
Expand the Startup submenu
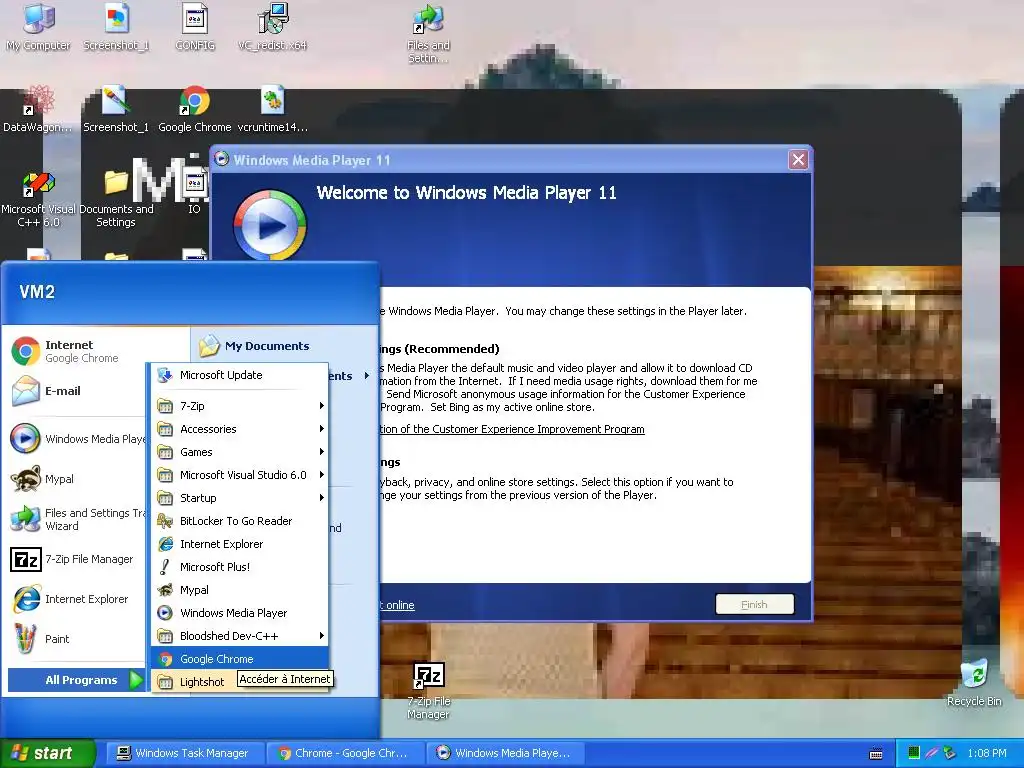click(x=240, y=498)
